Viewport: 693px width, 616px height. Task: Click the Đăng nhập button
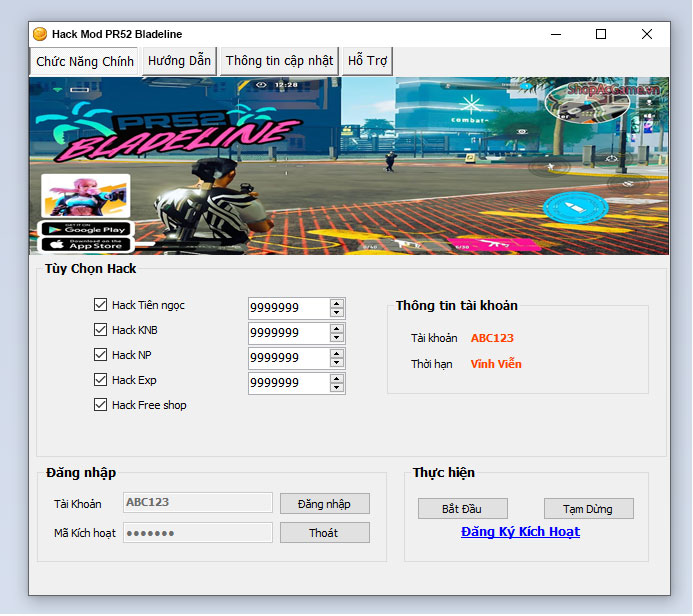click(325, 504)
